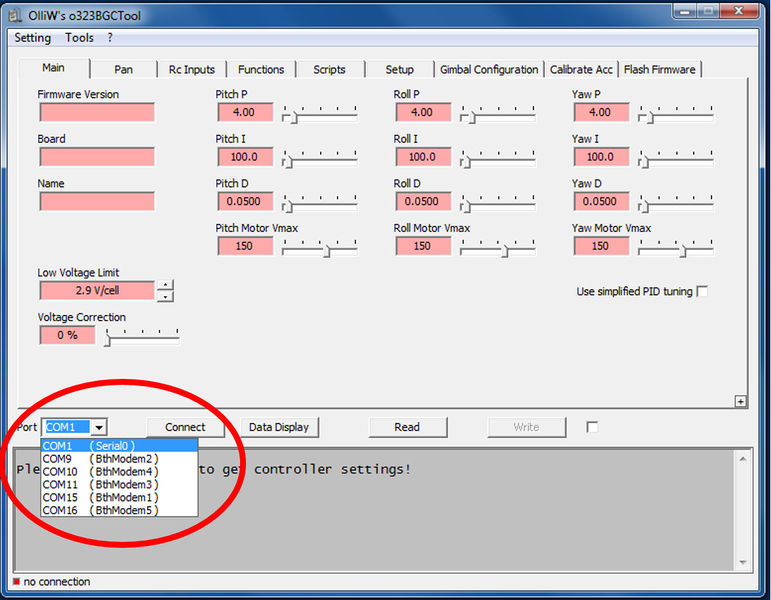Open the Tools menu
The height and width of the screenshot is (600, 771).
point(79,38)
